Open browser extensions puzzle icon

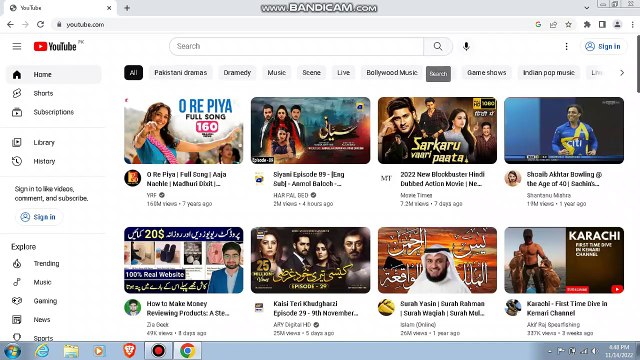587,24
